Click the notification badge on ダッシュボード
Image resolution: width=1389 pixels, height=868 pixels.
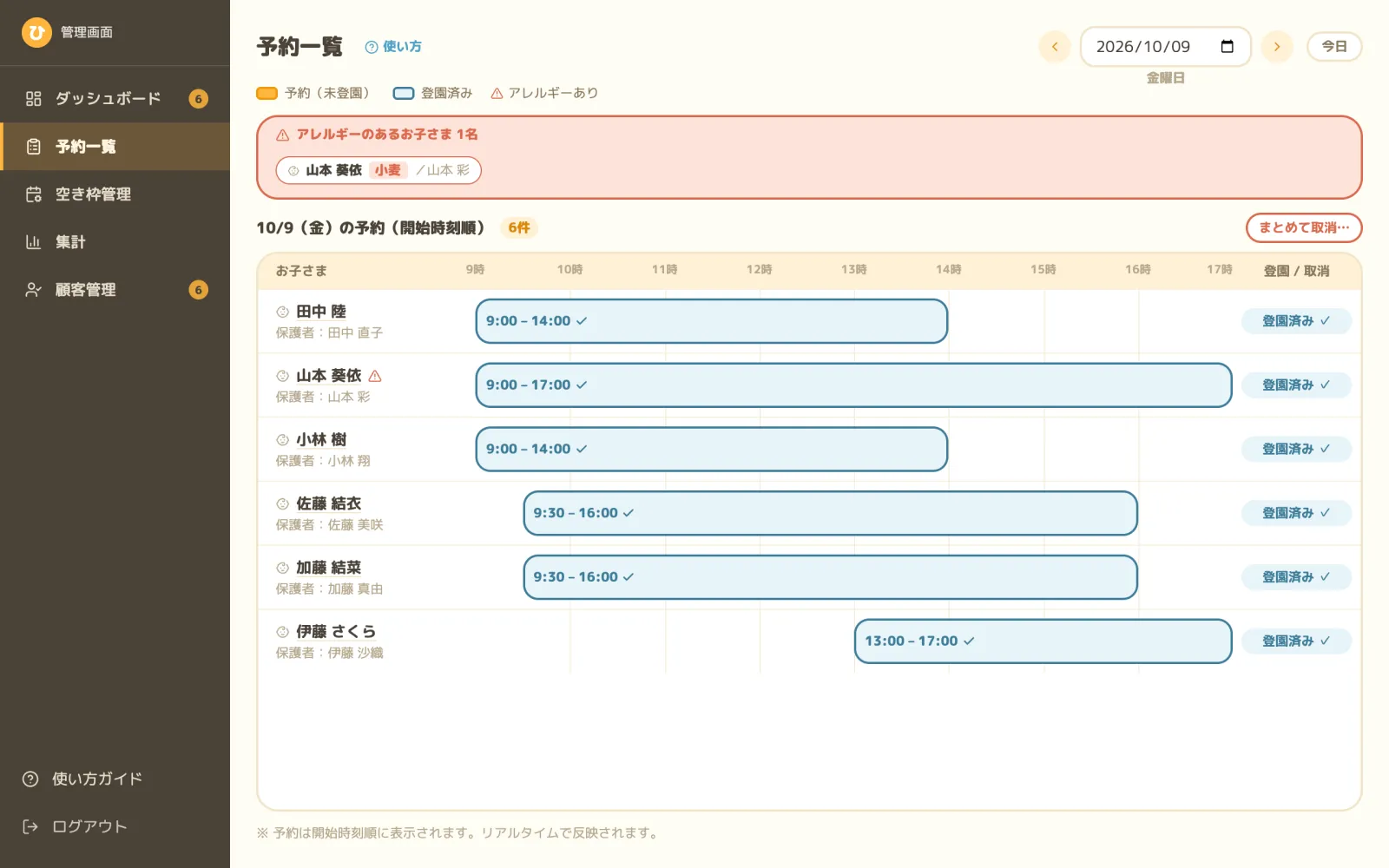pyautogui.click(x=198, y=99)
